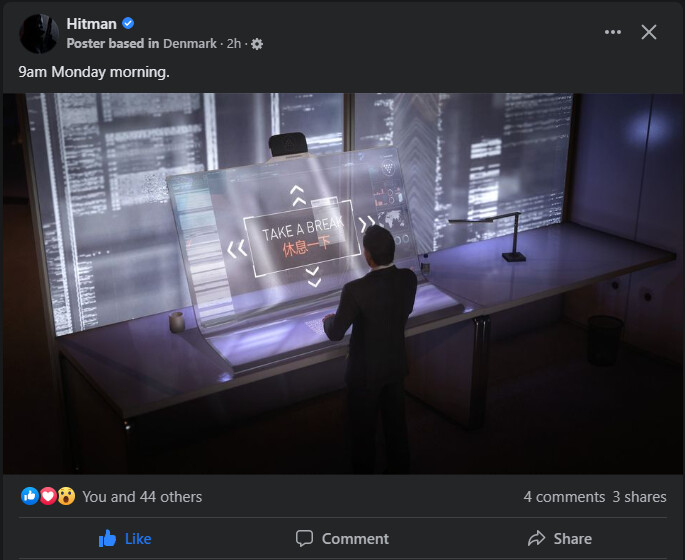Click the blue verified badge

[x=128, y=23]
